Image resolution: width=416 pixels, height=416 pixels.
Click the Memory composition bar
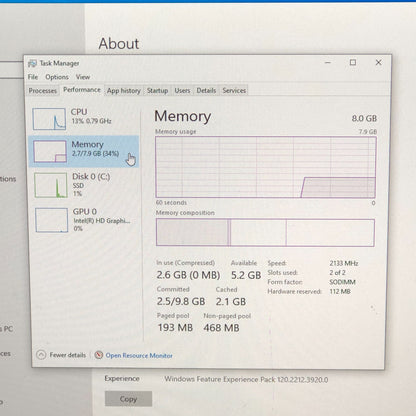point(265,233)
